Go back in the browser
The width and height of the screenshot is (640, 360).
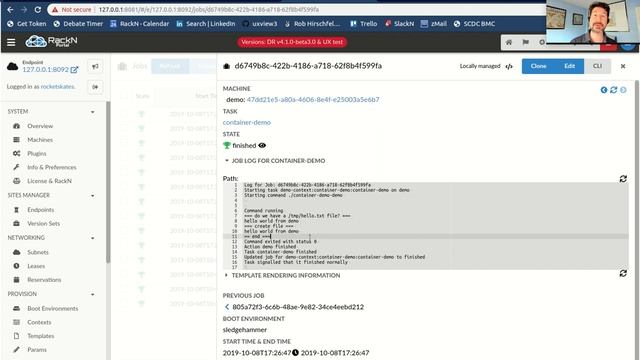tap(10, 9)
